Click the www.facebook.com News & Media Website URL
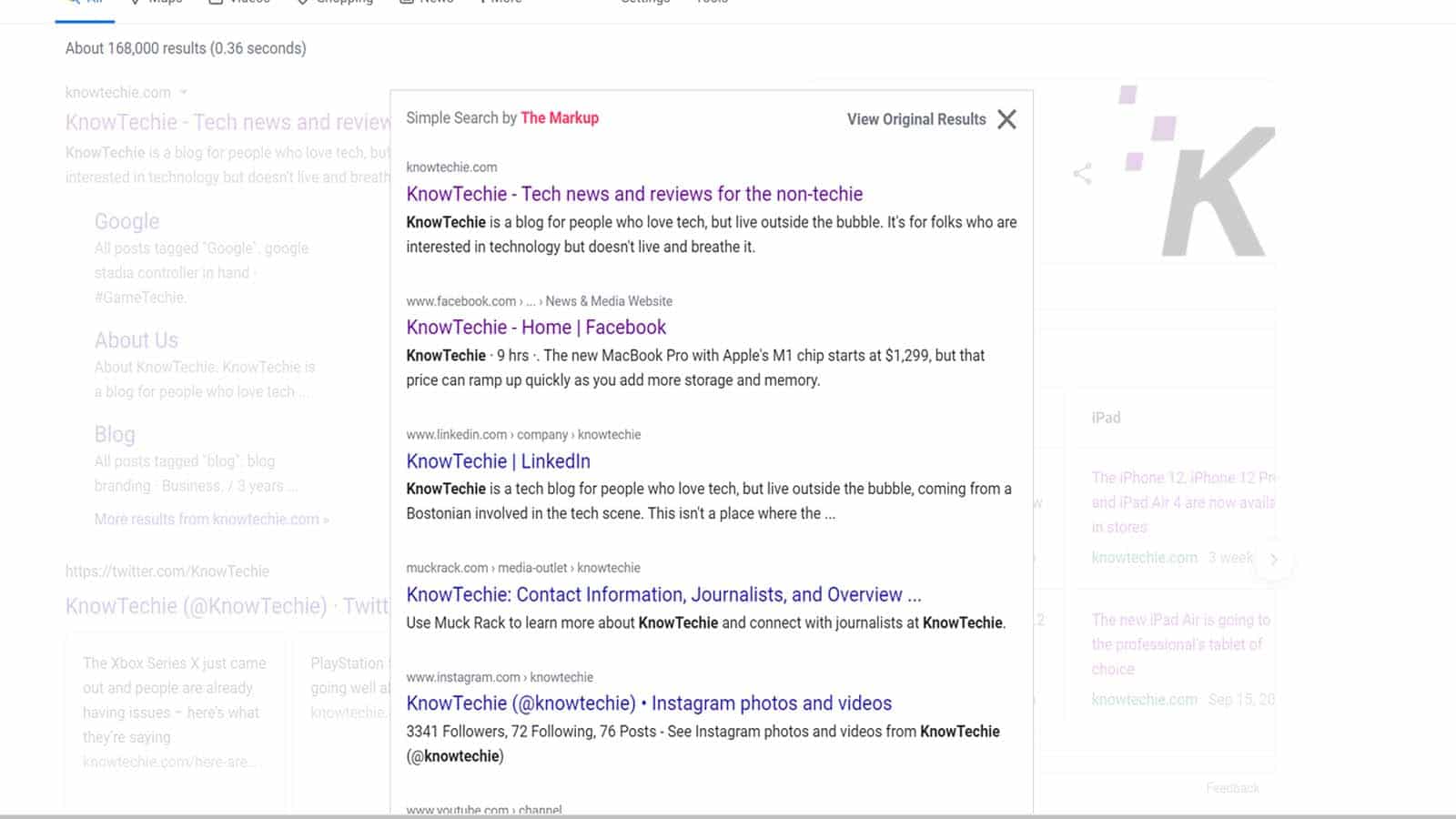 [x=540, y=301]
